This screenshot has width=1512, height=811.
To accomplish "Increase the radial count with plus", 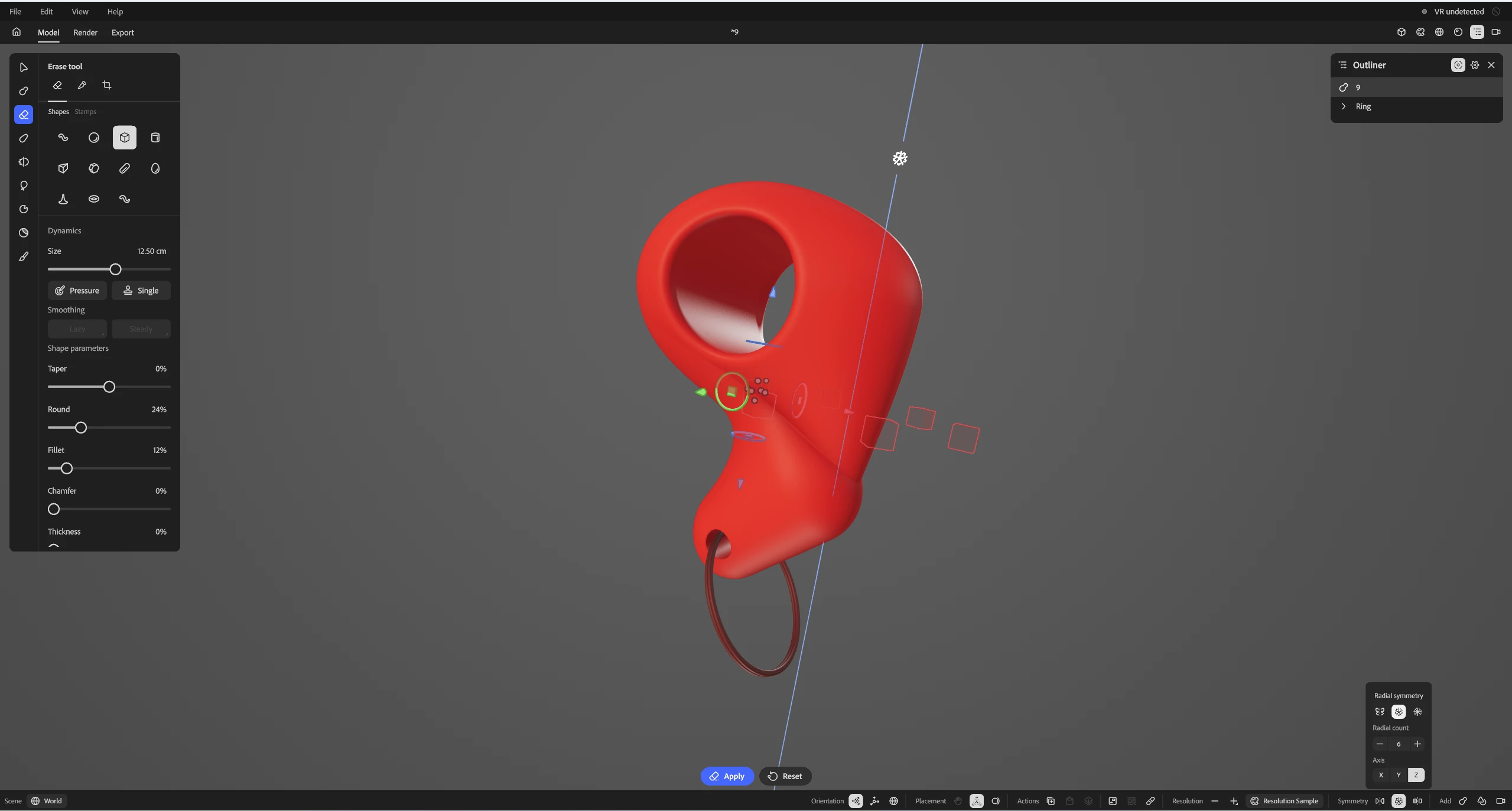I will pos(1417,744).
